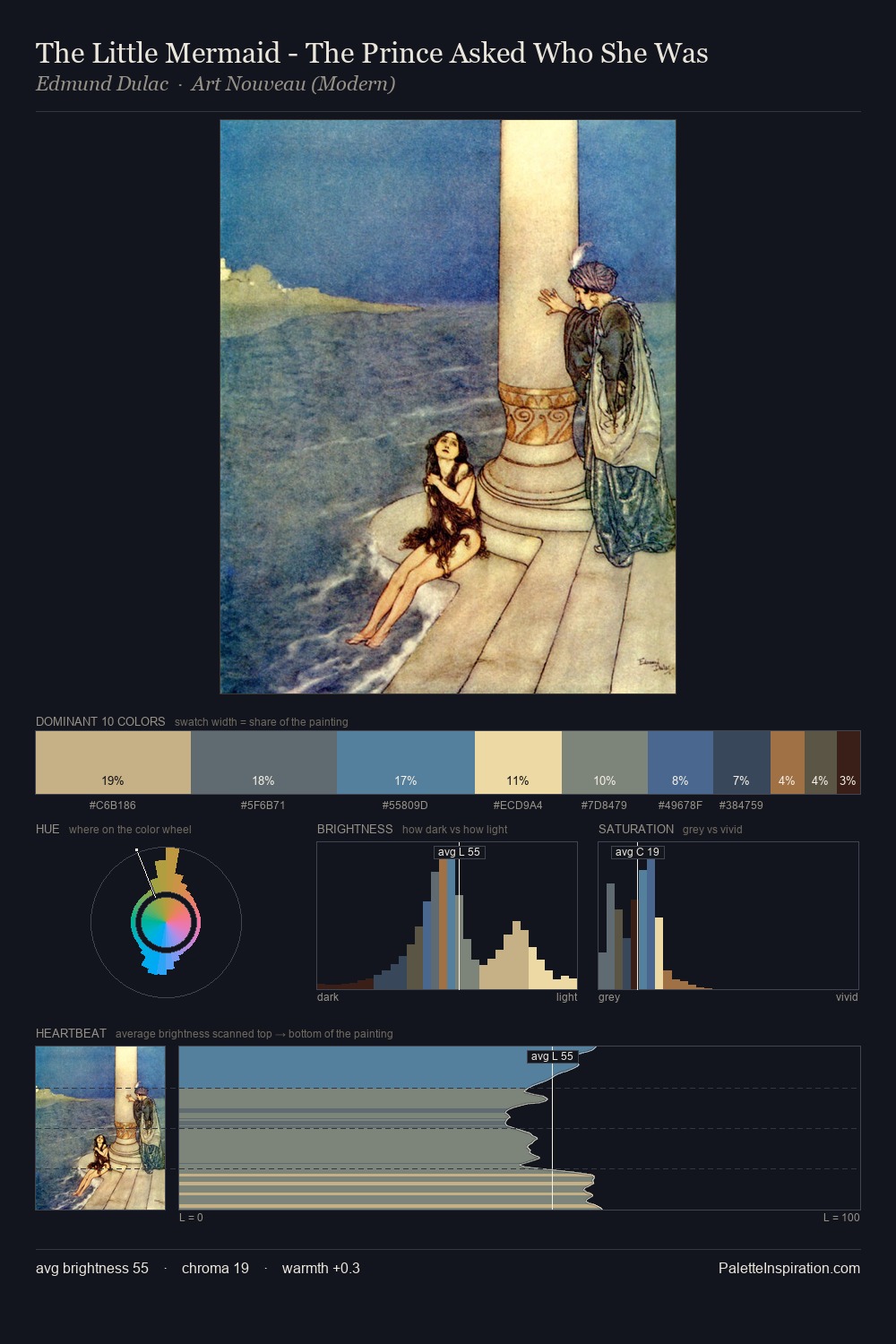
Task: Click the painting title heading
Action: [372, 53]
